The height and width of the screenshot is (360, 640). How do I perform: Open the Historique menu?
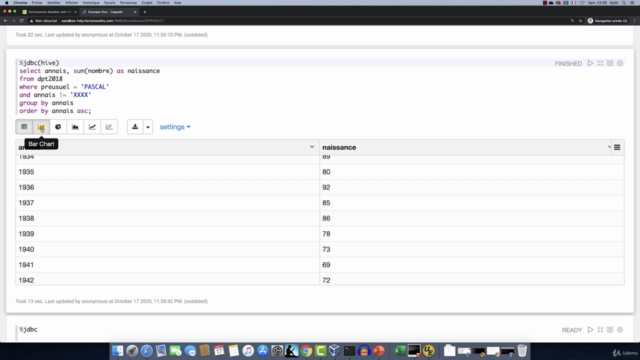(91, 2)
